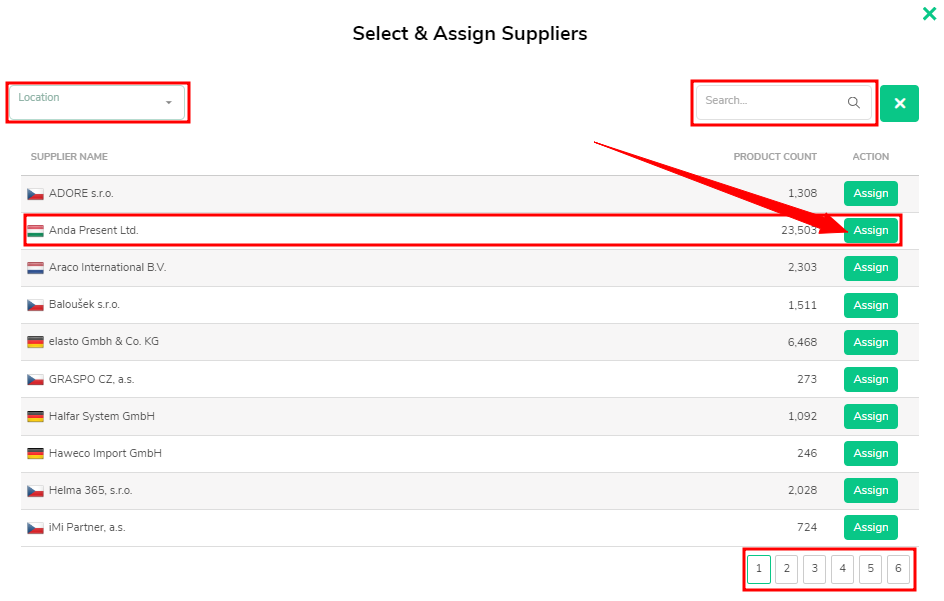Screen dimensions: 944x601
Task: Click the search magnifier icon
Action: (853, 102)
